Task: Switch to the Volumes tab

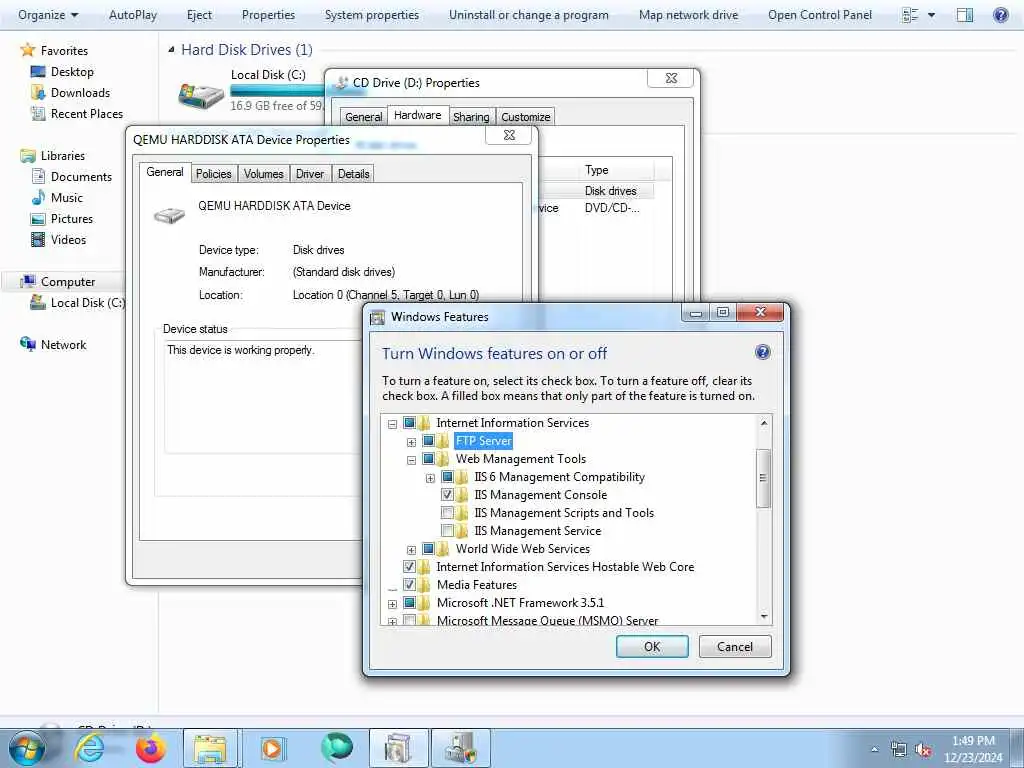Action: coord(263,174)
